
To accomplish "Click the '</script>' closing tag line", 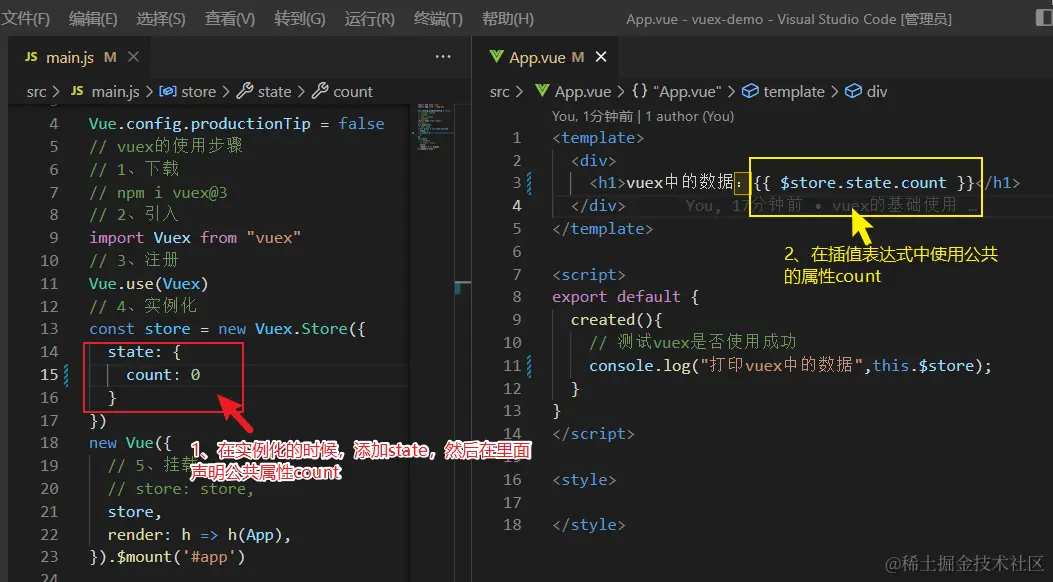I will (x=593, y=434).
